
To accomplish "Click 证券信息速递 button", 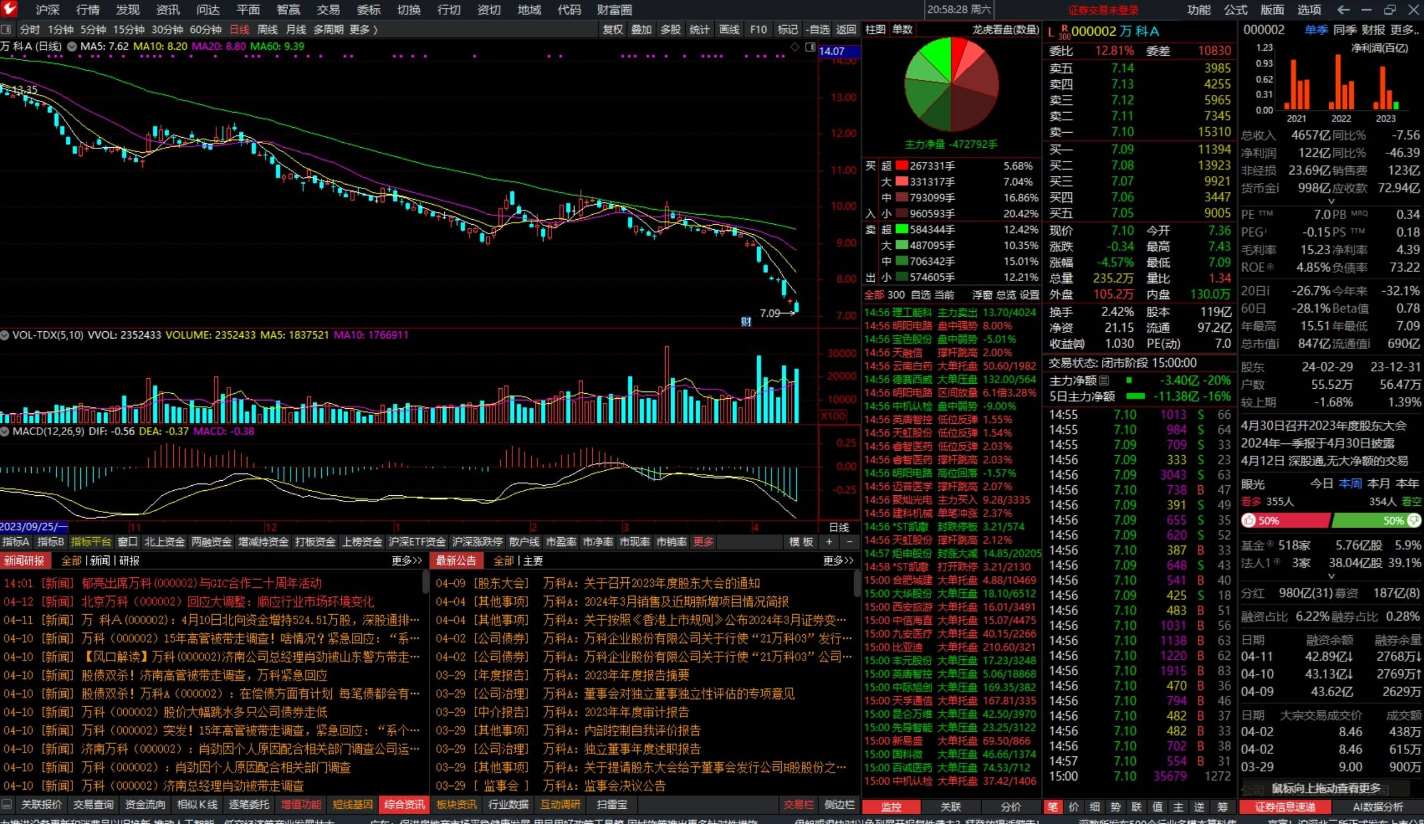I will click(1285, 806).
